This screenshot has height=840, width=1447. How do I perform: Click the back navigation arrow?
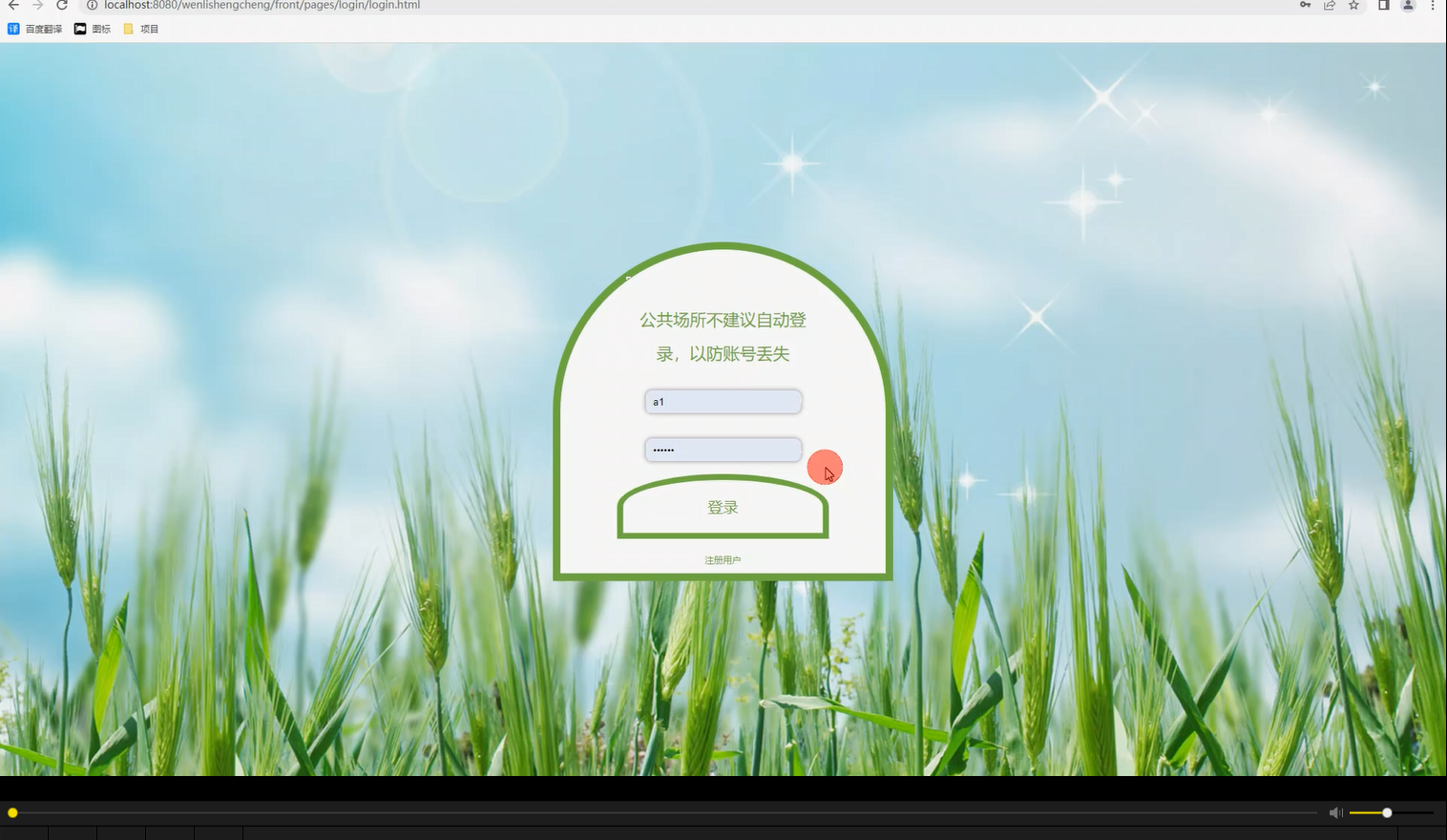pyautogui.click(x=12, y=5)
